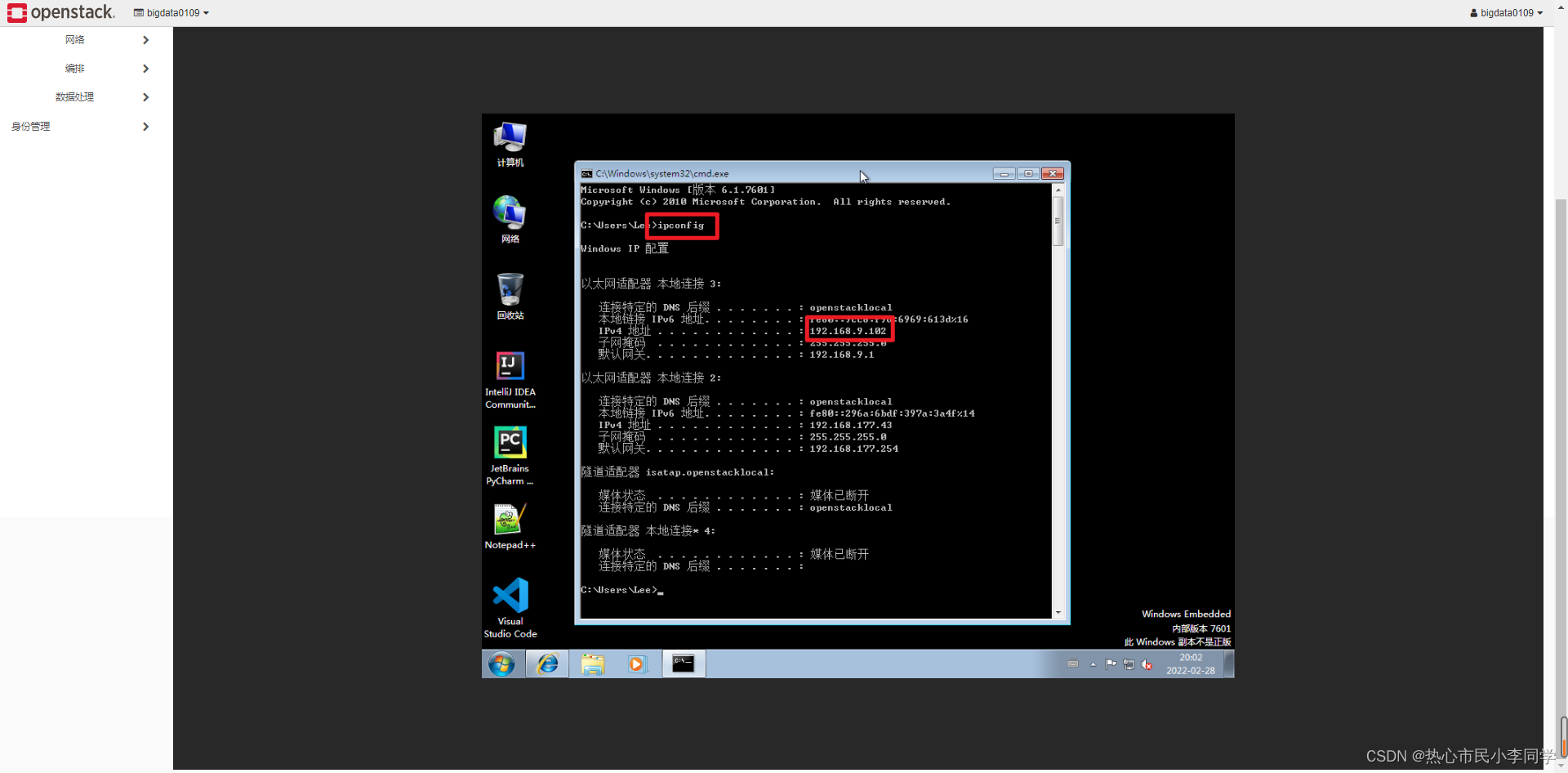
Task: Select the JetBrains PyCharm desktop icon
Action: click(x=510, y=456)
